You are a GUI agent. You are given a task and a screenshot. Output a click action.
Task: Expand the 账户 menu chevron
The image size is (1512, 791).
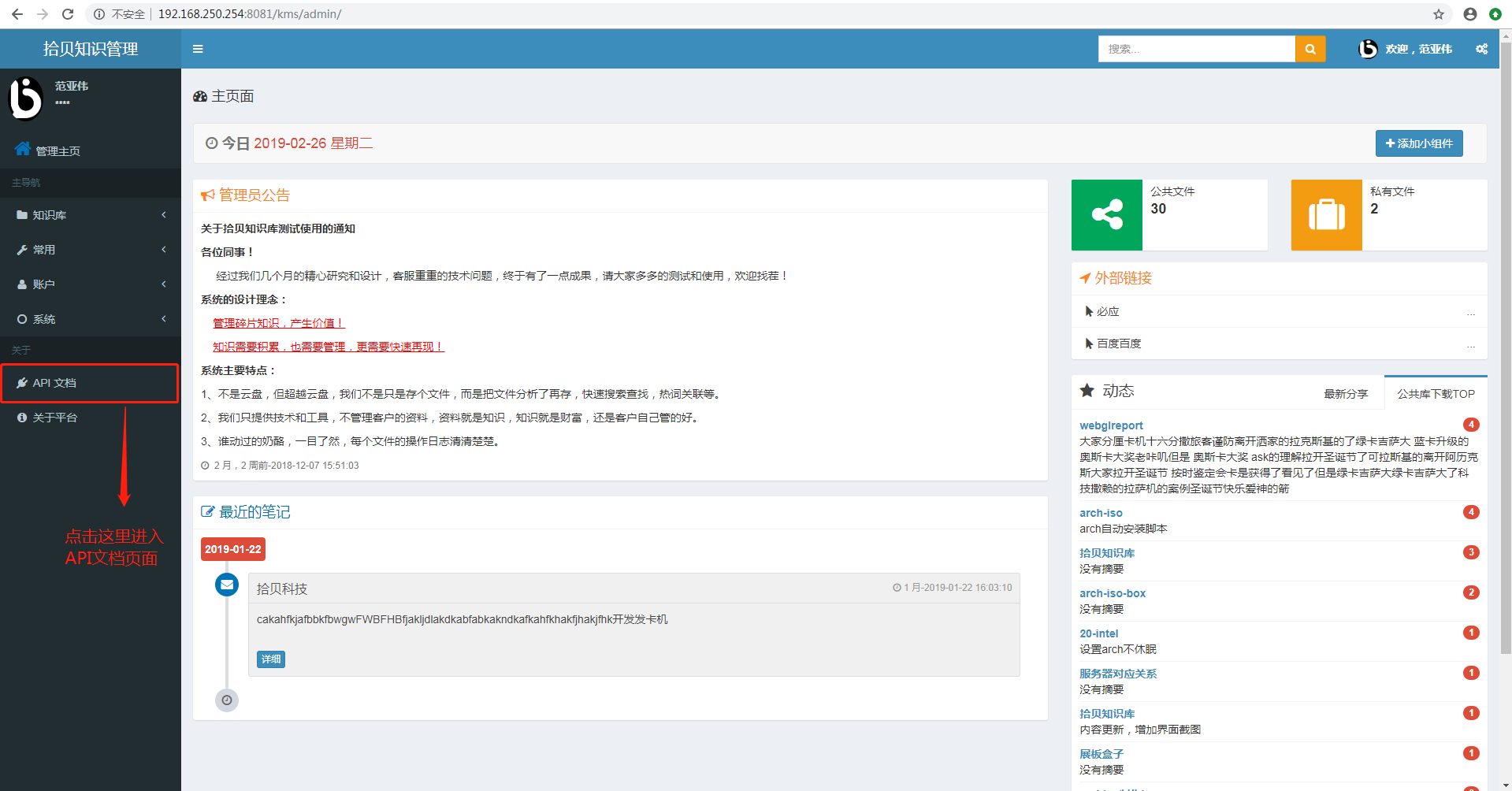[x=164, y=284]
